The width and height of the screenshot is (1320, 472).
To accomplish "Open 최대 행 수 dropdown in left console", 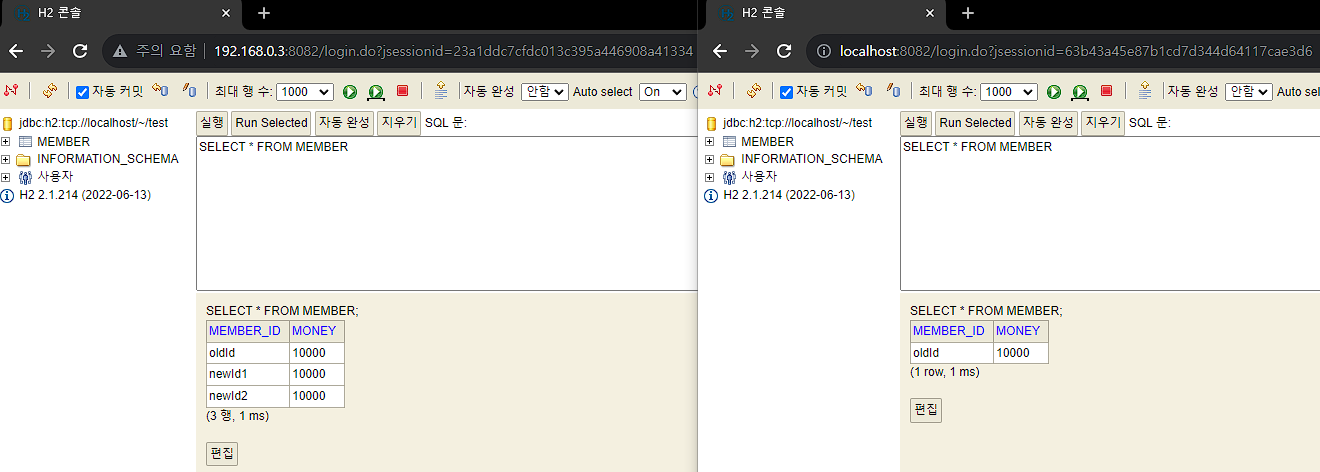I will click(305, 92).
